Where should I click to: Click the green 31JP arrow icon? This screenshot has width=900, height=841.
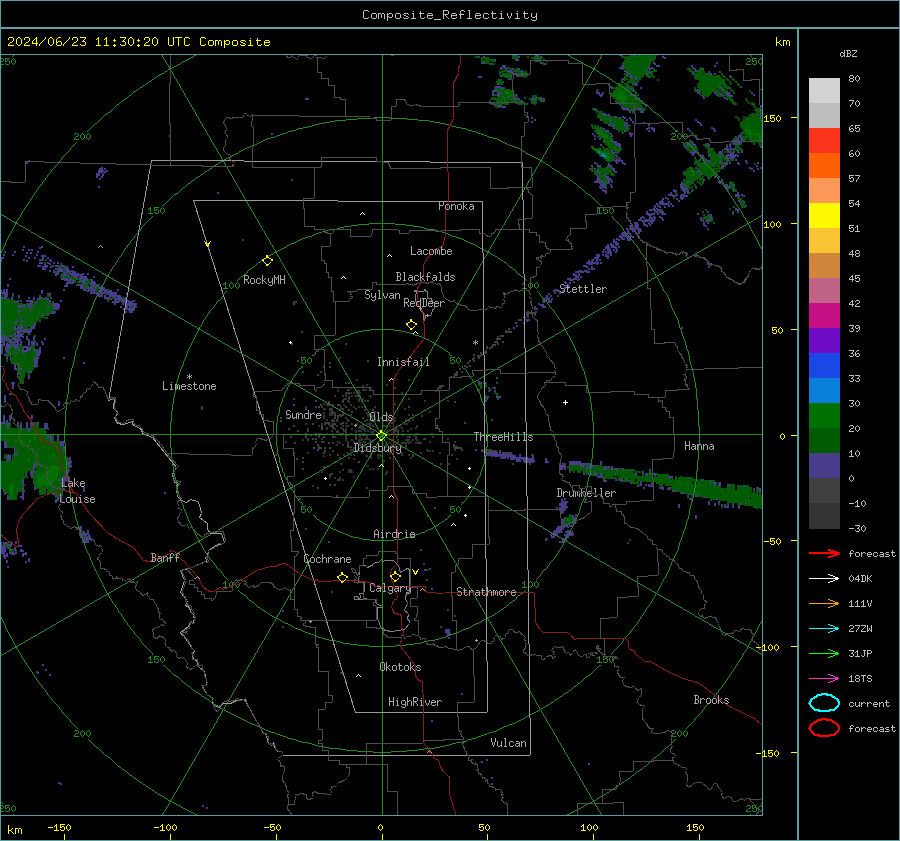click(x=824, y=653)
